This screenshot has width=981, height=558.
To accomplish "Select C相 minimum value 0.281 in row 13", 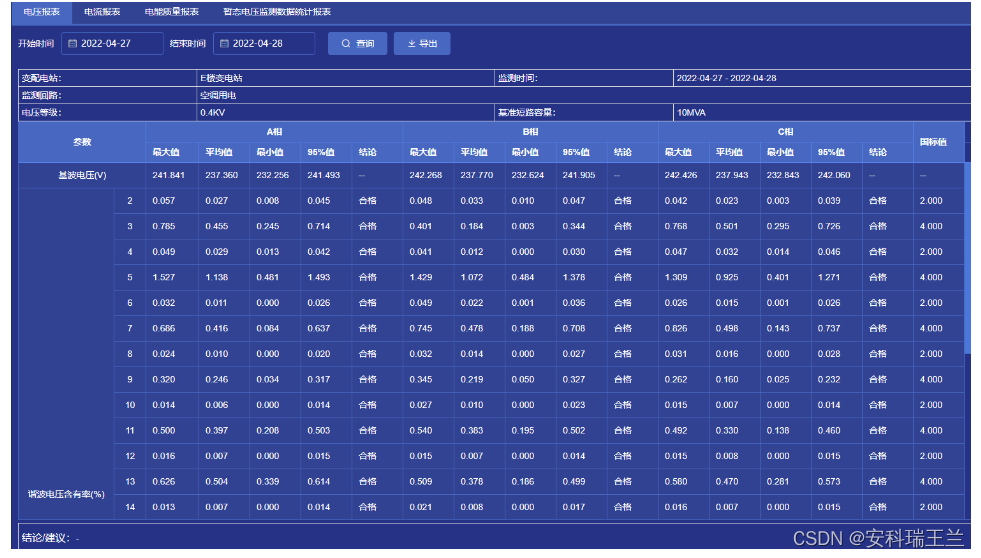I will pos(778,482).
